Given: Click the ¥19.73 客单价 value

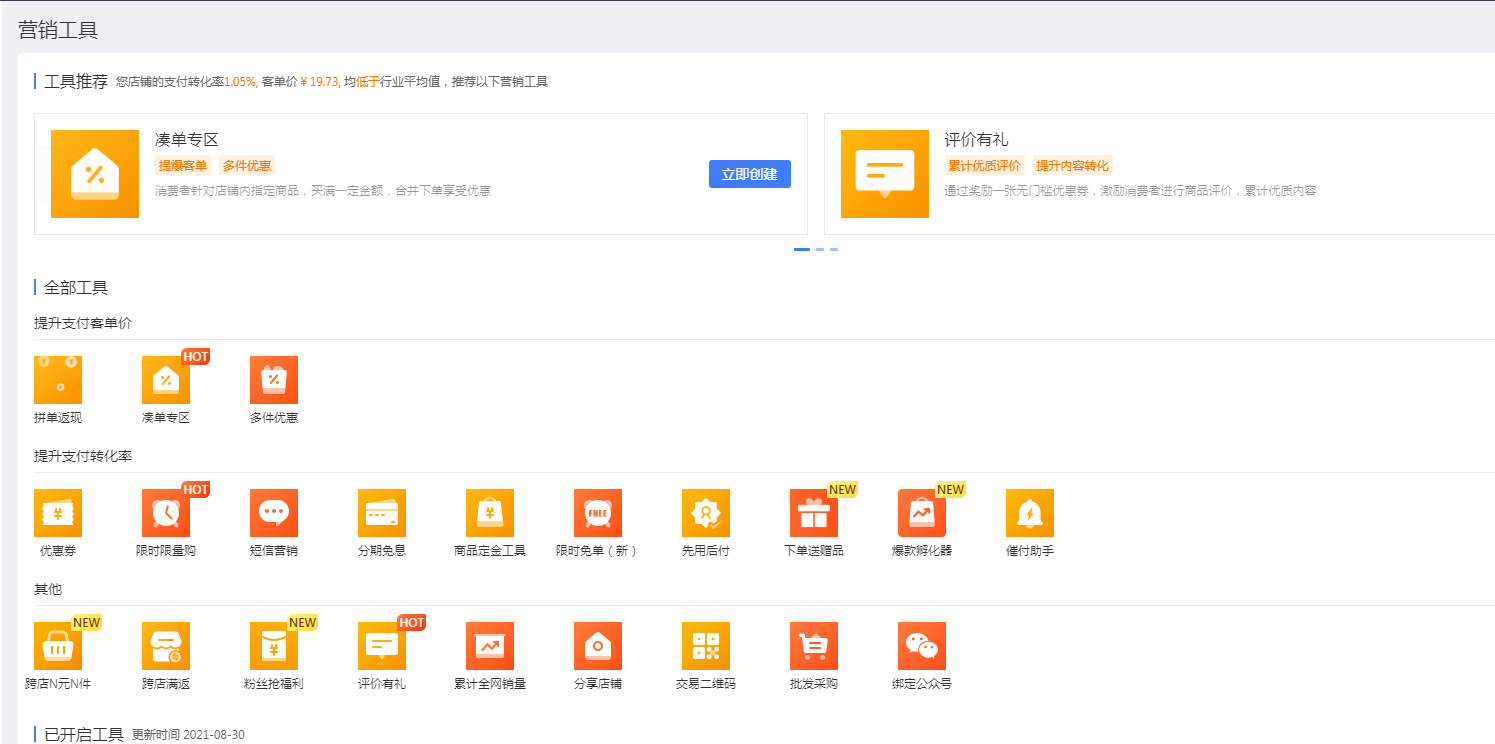Looking at the screenshot, I should pyautogui.click(x=319, y=82).
